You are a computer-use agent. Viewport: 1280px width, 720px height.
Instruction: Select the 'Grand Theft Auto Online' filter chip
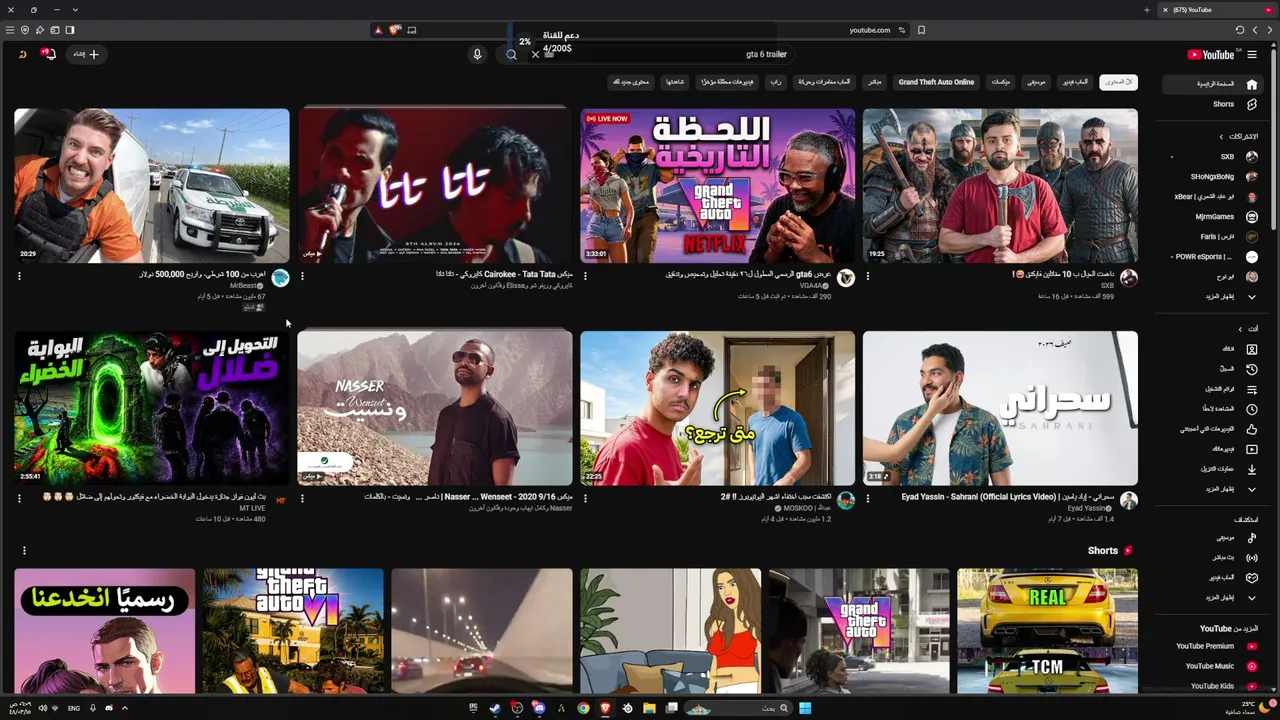(936, 82)
